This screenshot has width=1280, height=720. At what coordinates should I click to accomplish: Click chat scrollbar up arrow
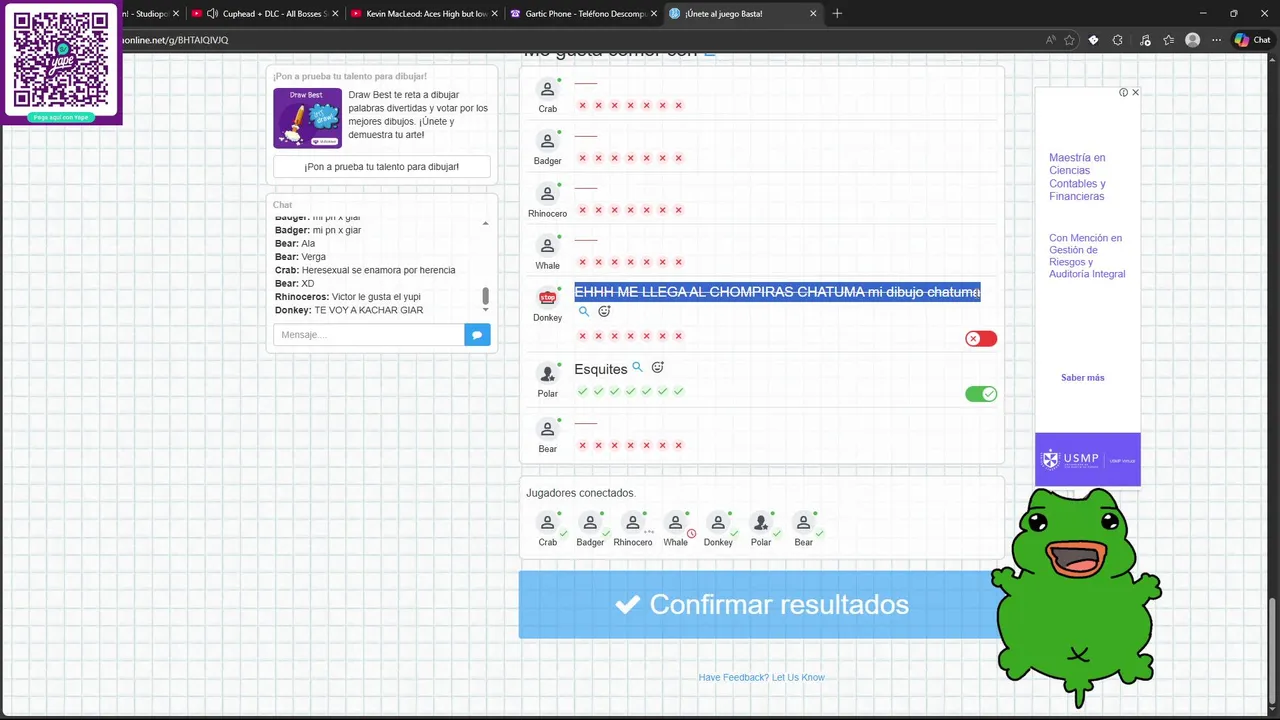click(x=486, y=223)
